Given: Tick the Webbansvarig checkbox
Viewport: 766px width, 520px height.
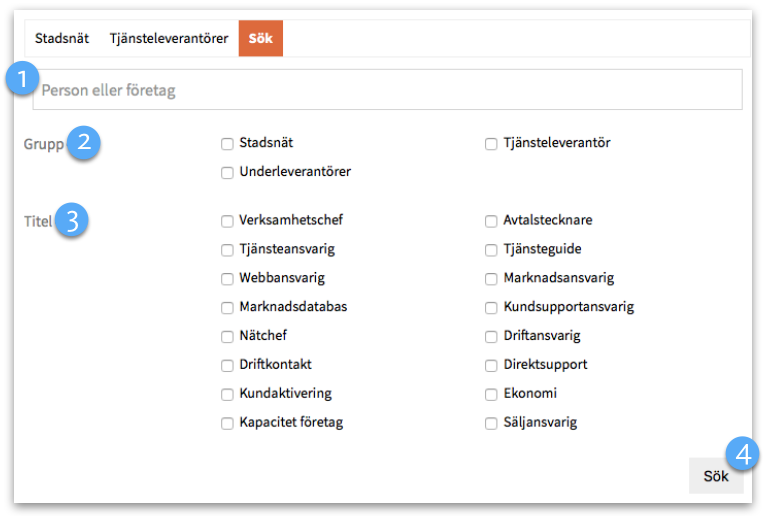Looking at the screenshot, I should pos(227,279).
